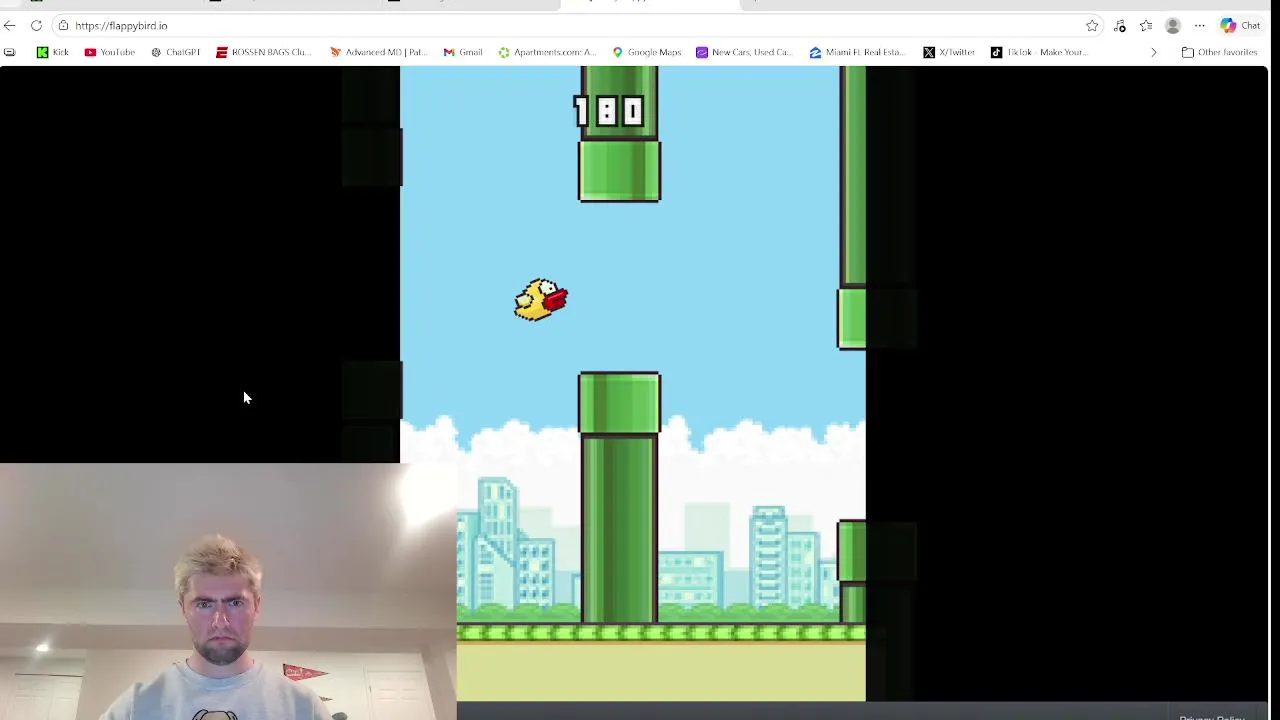Open the YouTube bookmark

[x=110, y=52]
